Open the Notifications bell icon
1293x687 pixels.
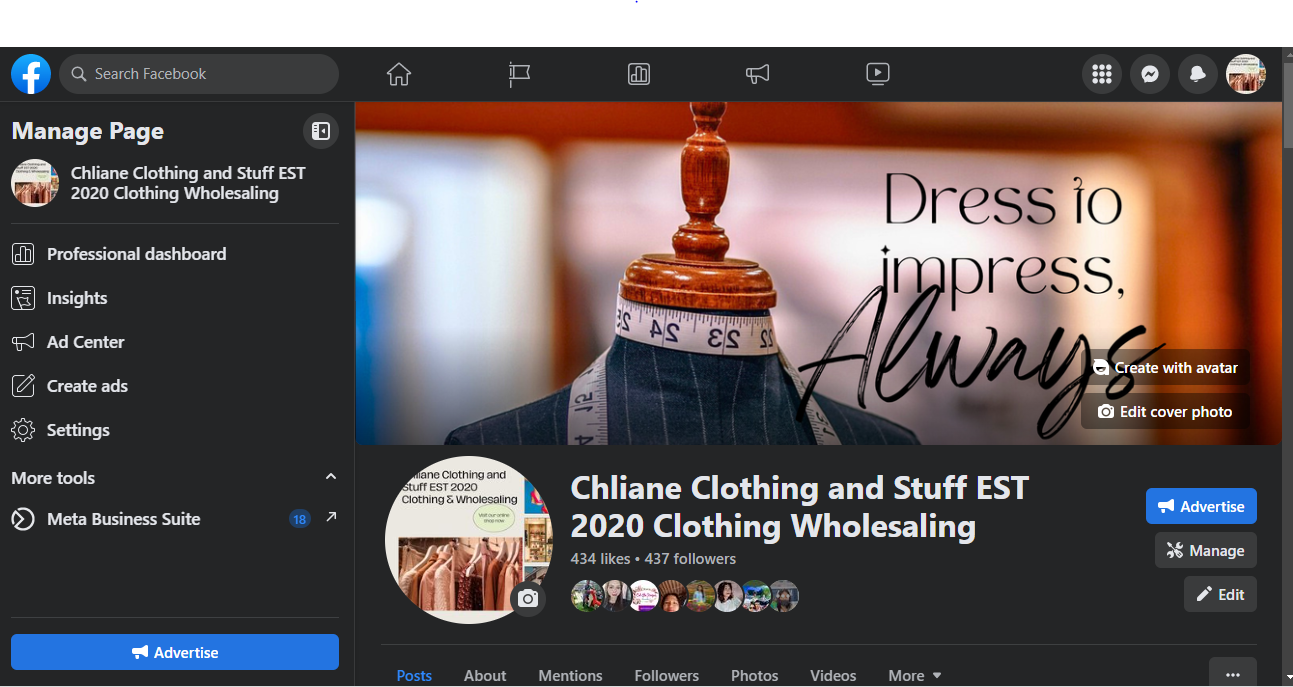(x=1198, y=74)
